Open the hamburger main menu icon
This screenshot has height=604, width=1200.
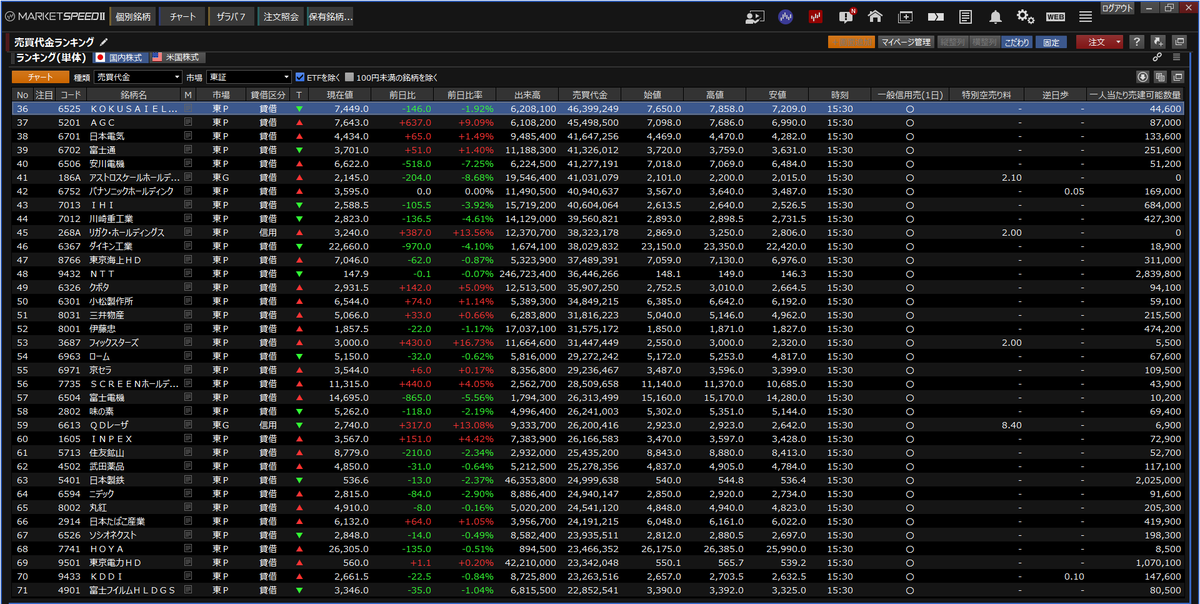1085,16
